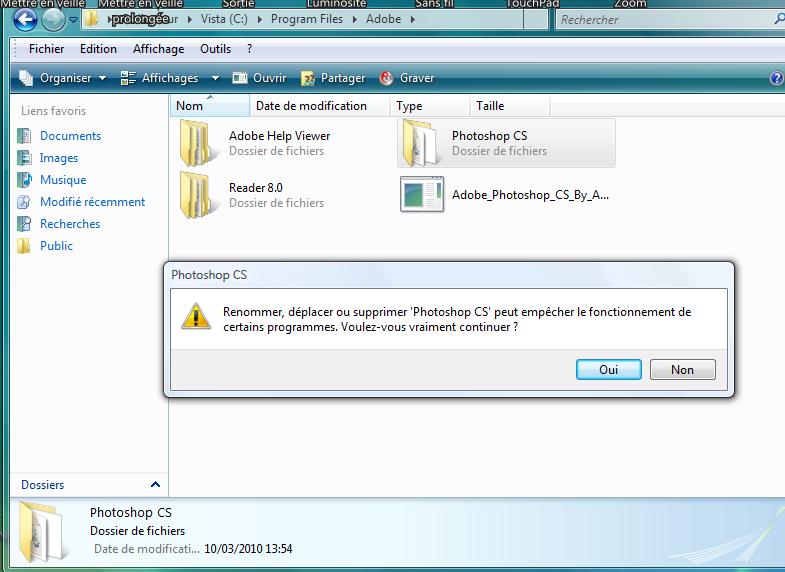
Task: Click the blue Back navigation arrow
Action: coord(25,20)
